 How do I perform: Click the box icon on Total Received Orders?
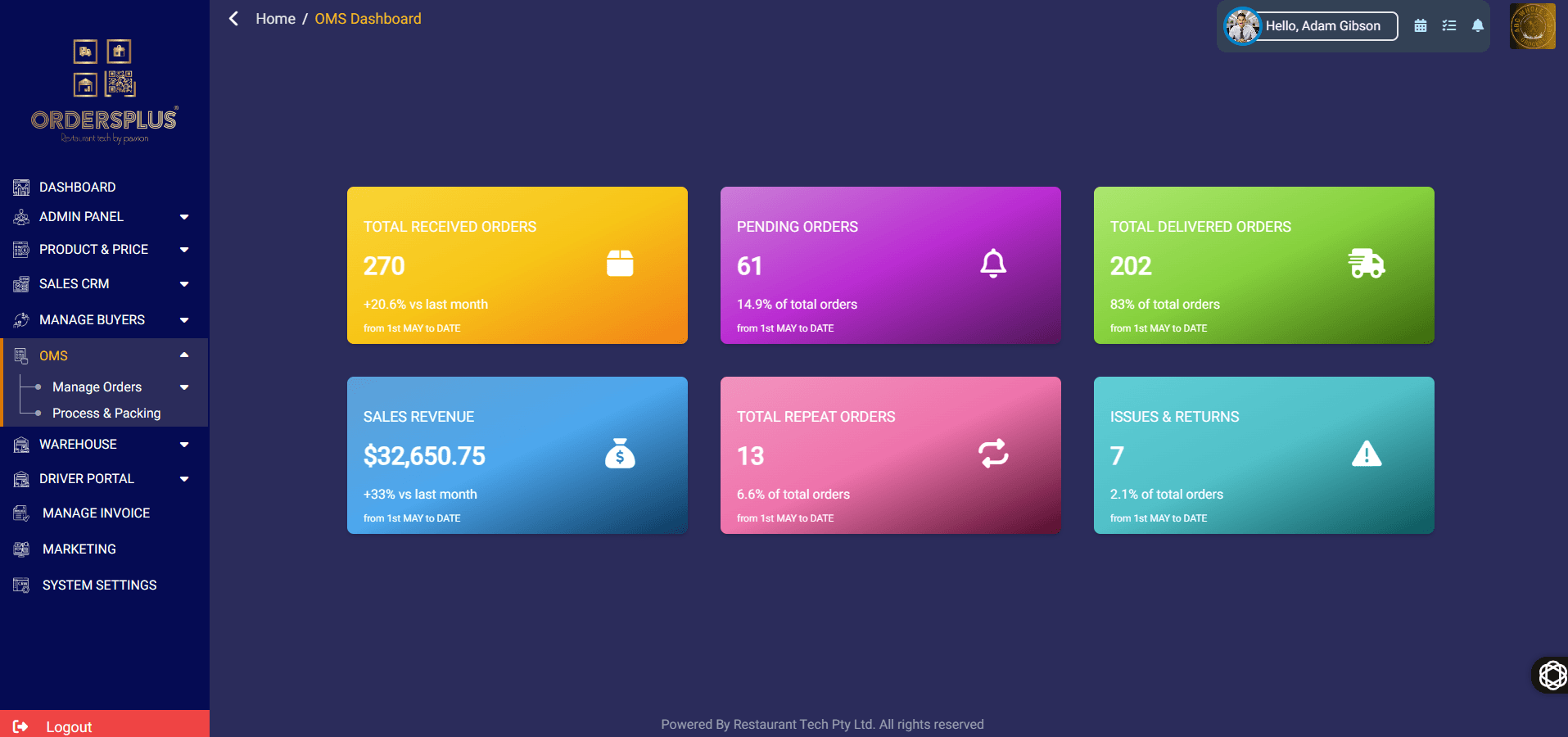click(620, 264)
